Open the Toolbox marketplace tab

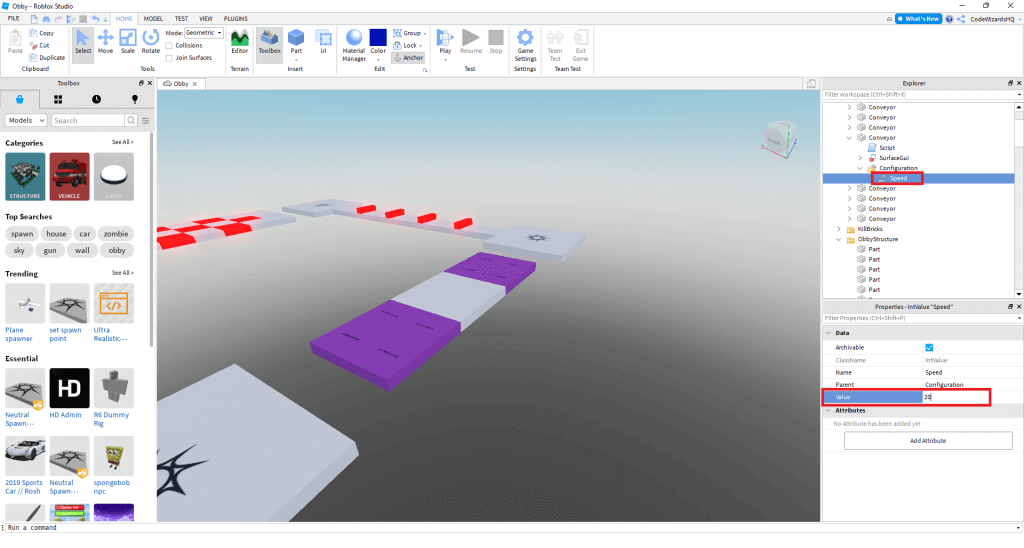[20, 99]
